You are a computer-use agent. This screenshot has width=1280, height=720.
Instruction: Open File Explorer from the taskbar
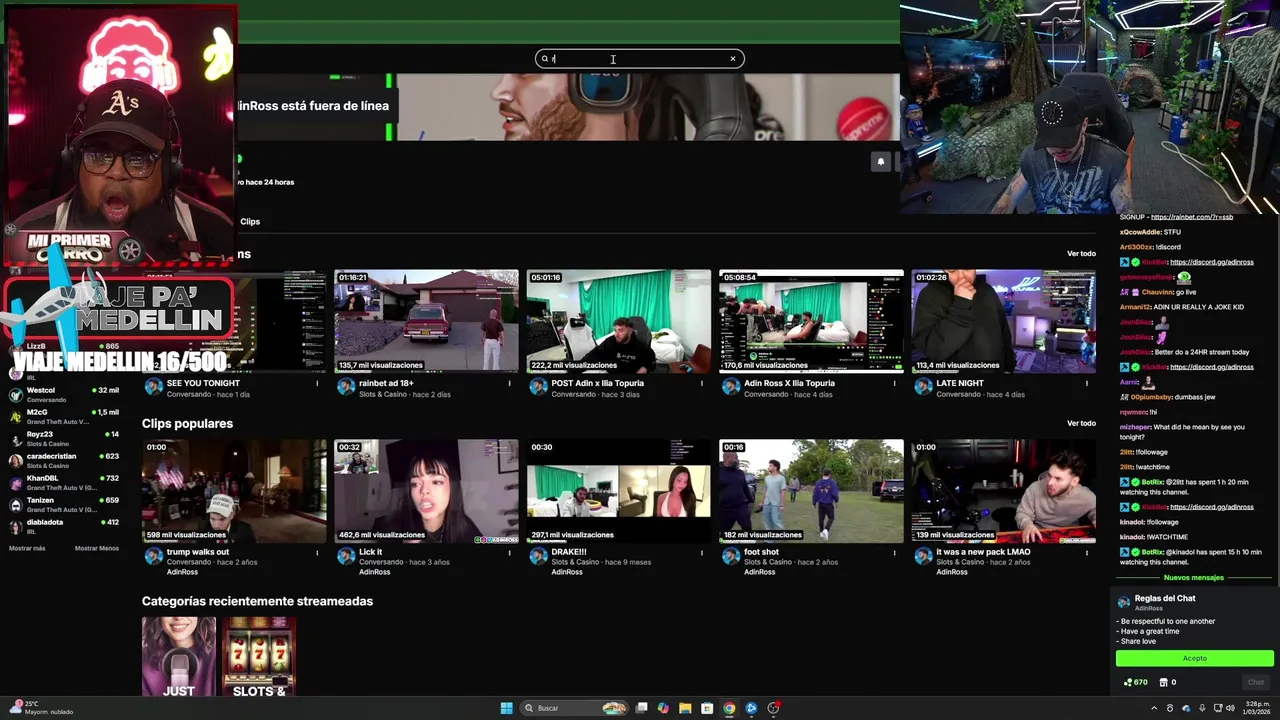coord(685,708)
